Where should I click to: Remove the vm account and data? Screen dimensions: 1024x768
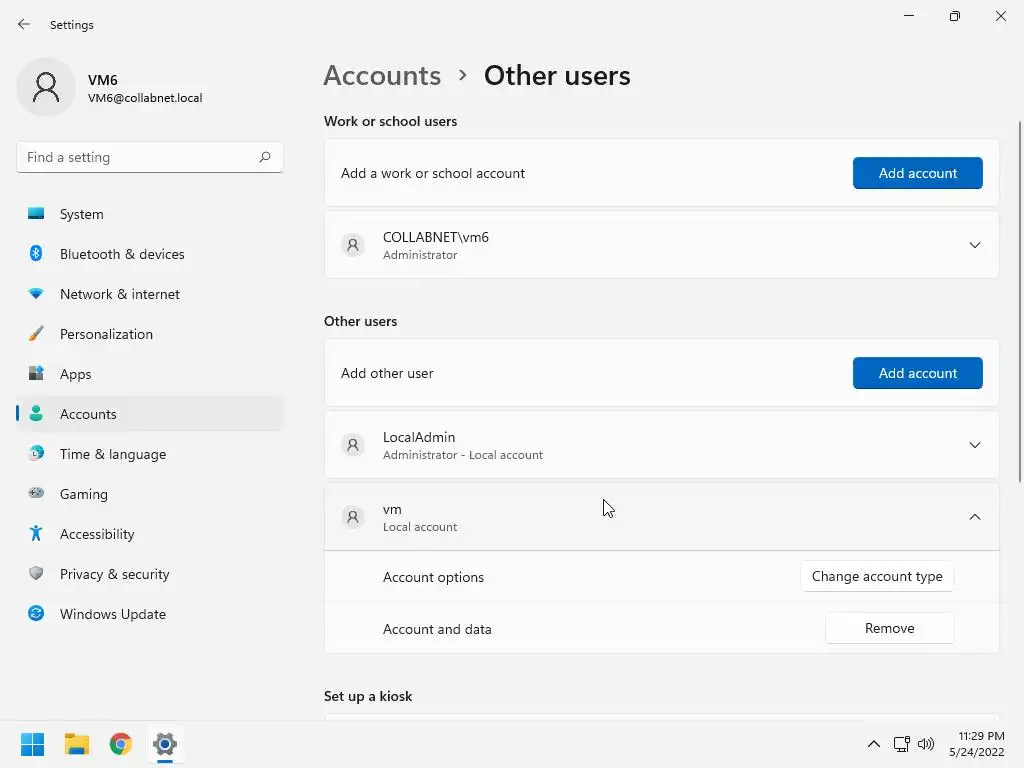tap(889, 629)
